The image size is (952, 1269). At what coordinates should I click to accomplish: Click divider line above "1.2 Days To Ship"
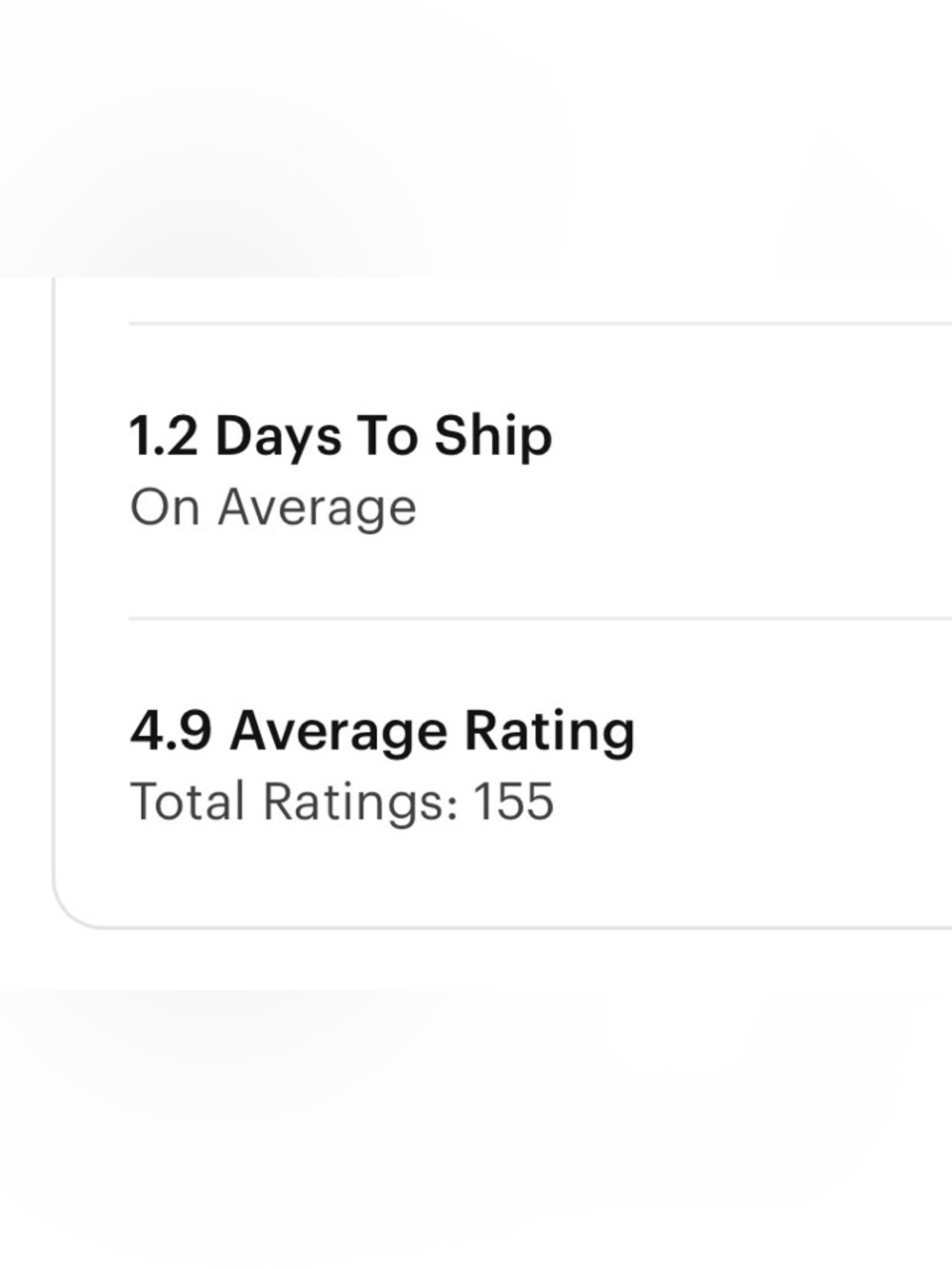541,324
